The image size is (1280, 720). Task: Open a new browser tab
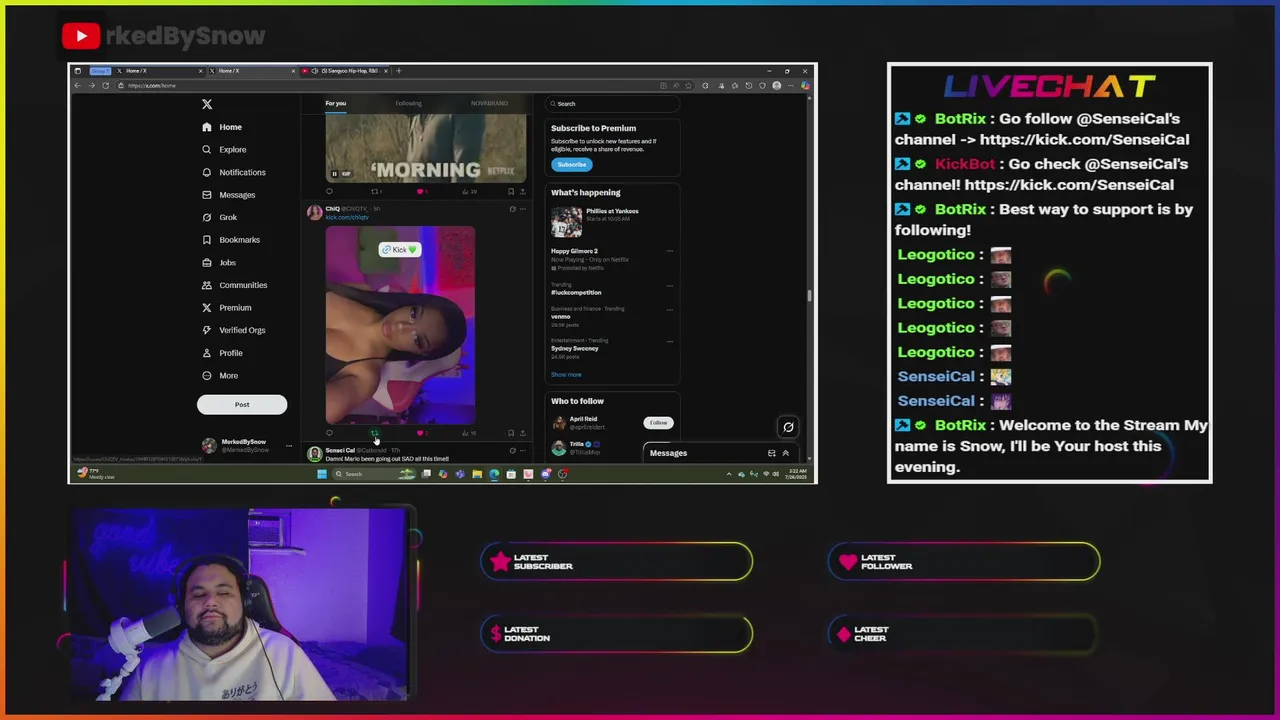coord(399,71)
